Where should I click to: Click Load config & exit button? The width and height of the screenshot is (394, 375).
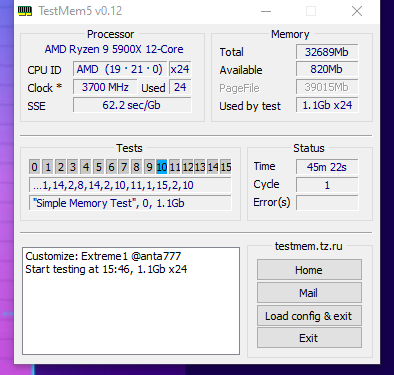coord(309,316)
